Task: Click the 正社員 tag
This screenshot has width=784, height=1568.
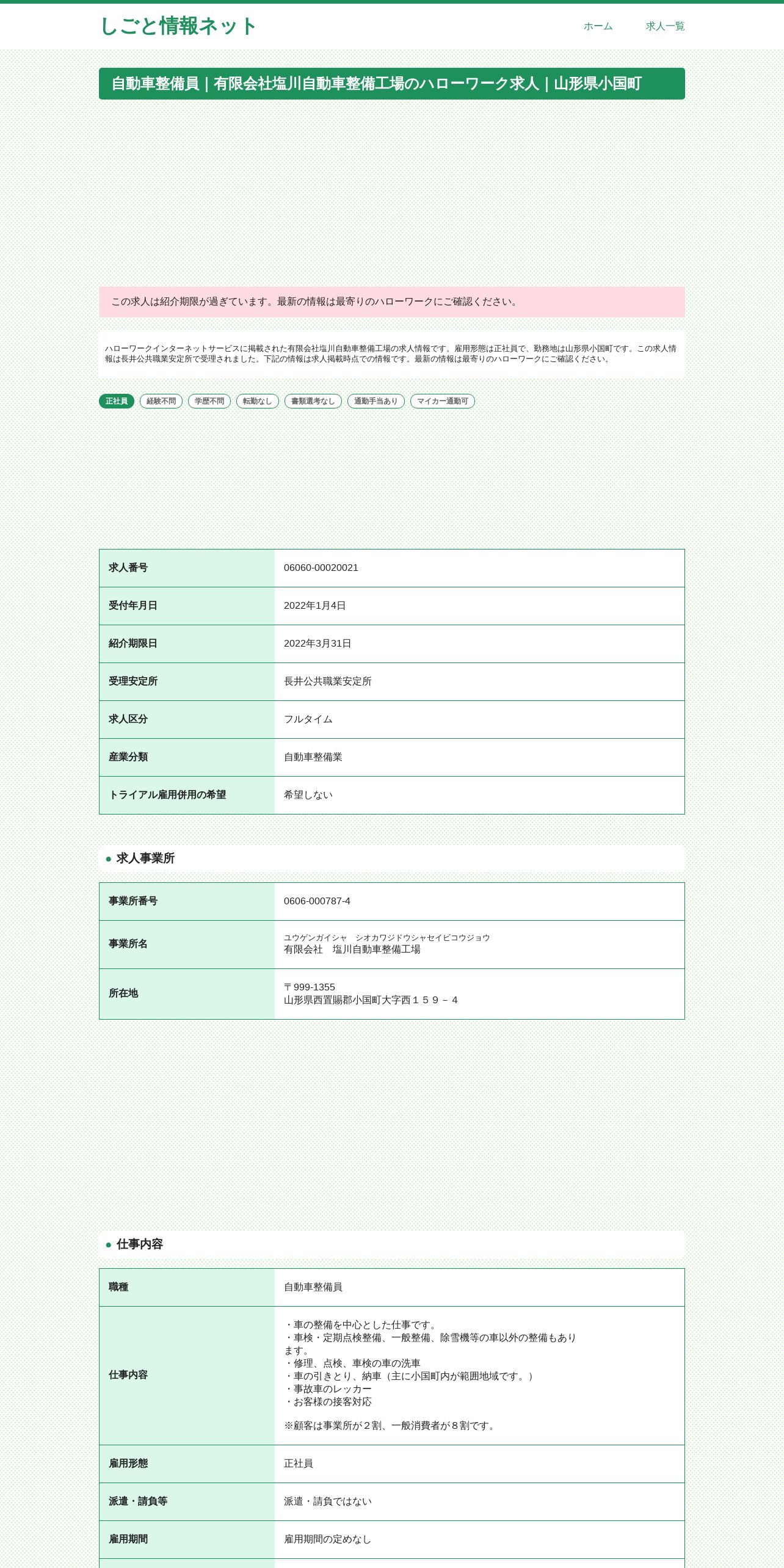Action: click(x=117, y=401)
